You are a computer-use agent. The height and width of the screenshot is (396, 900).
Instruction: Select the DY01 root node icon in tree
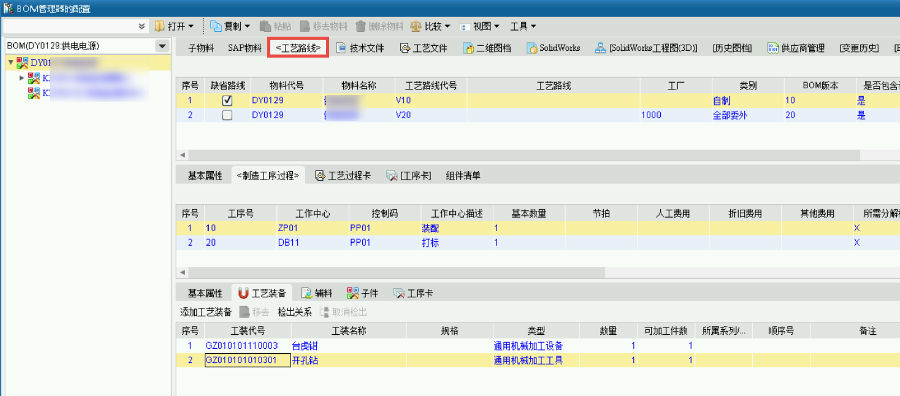pos(23,63)
